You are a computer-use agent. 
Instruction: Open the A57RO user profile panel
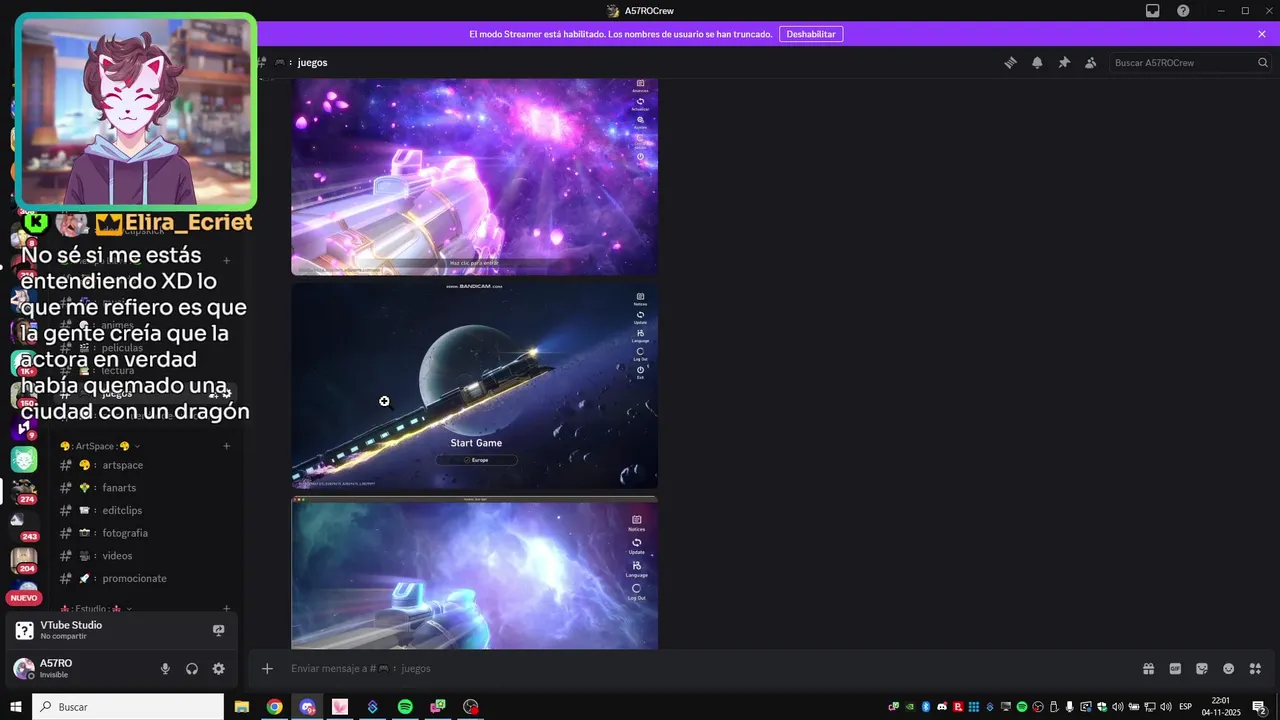pyautogui.click(x=80, y=669)
